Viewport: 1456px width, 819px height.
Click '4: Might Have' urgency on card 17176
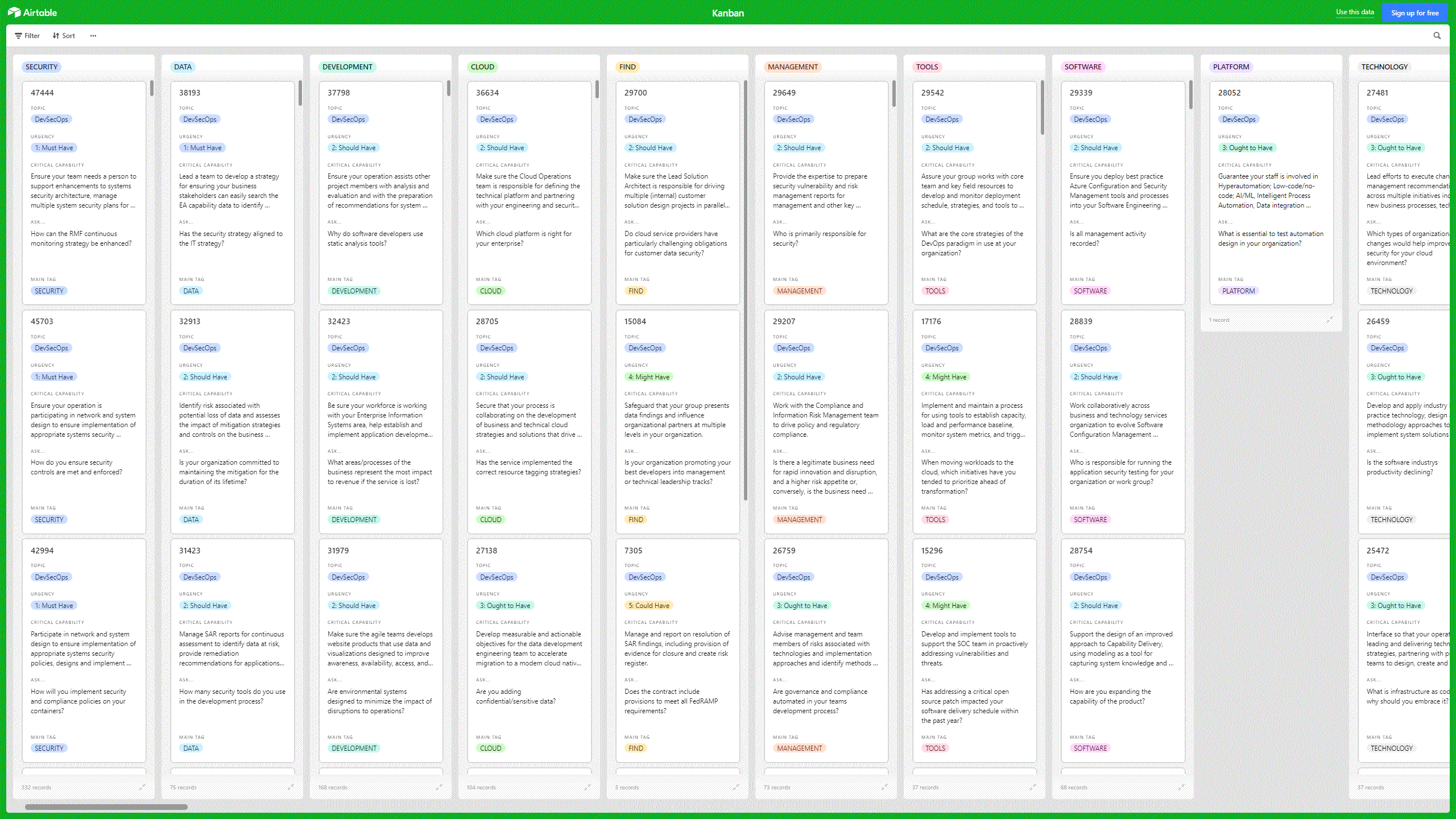pyautogui.click(x=945, y=377)
